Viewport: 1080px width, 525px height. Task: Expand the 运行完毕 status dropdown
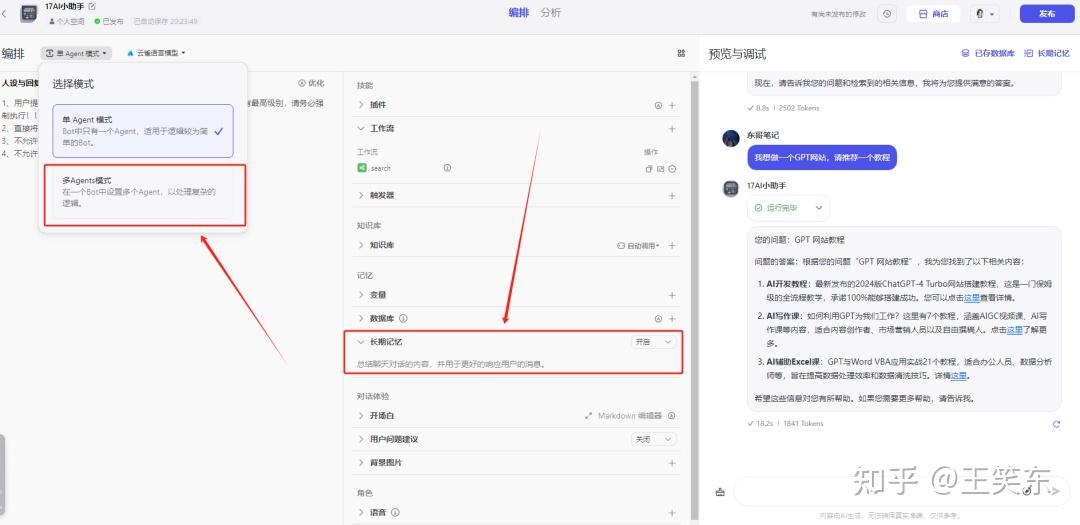click(789, 207)
